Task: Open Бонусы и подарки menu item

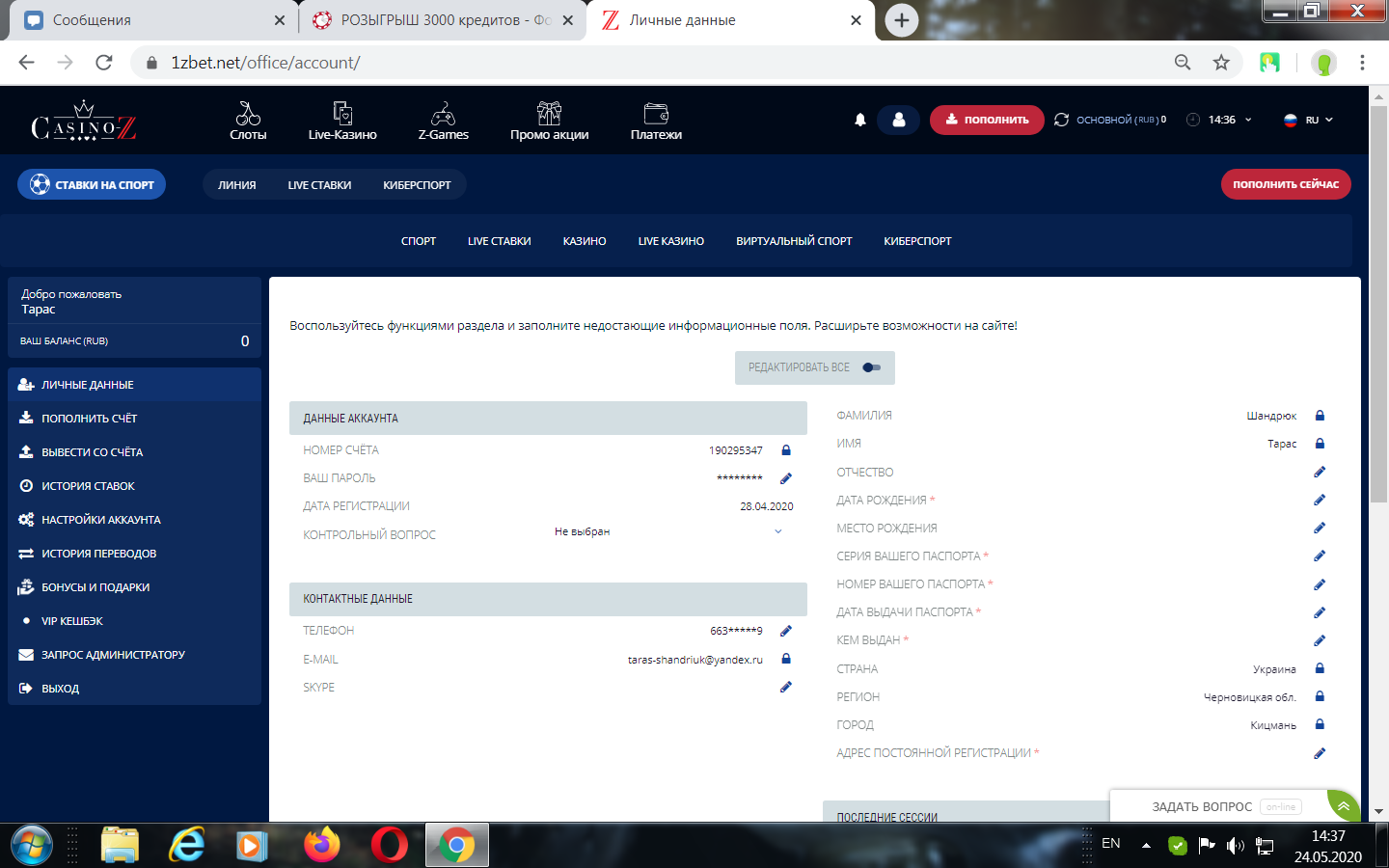Action: coord(95,587)
